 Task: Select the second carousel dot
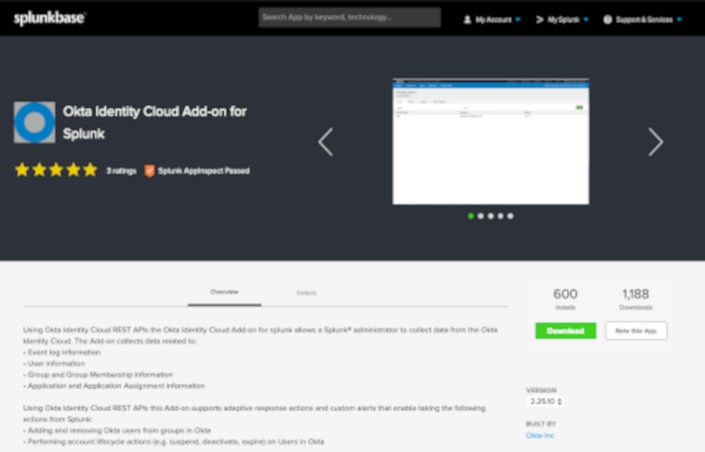click(x=481, y=216)
